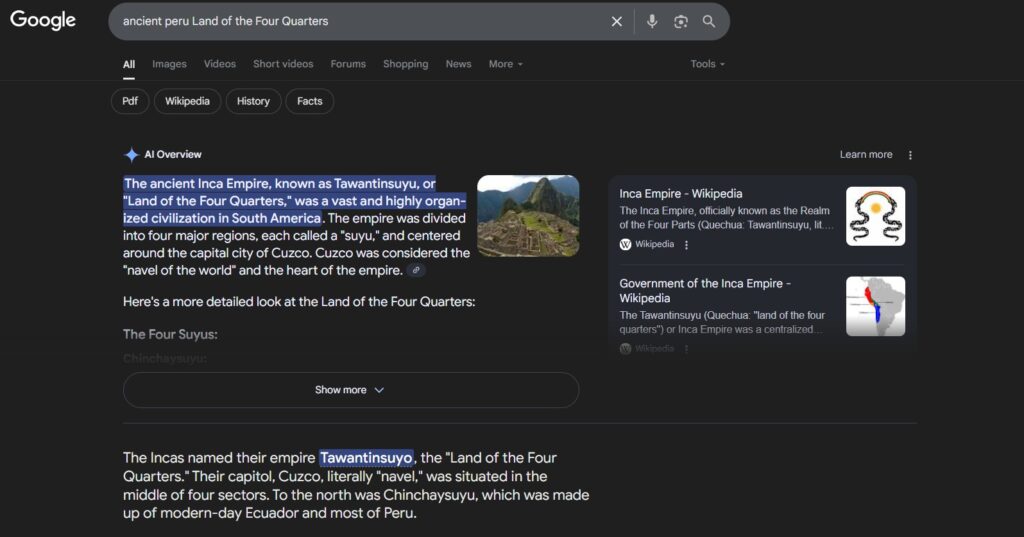Expand AI Overview with Show more
Screen dimensions: 1024x537
point(350,390)
